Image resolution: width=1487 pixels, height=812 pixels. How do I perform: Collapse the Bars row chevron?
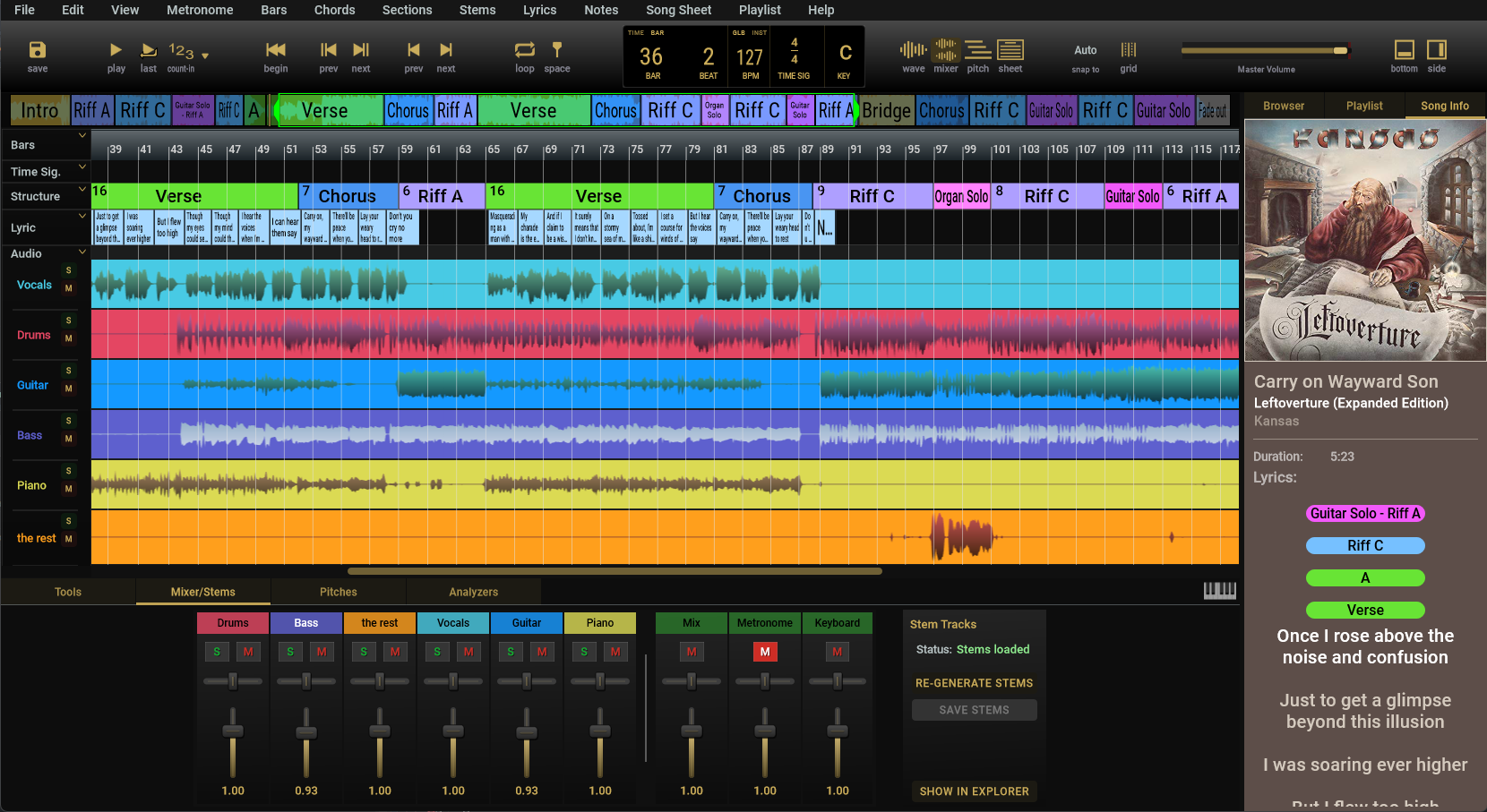pyautogui.click(x=82, y=136)
